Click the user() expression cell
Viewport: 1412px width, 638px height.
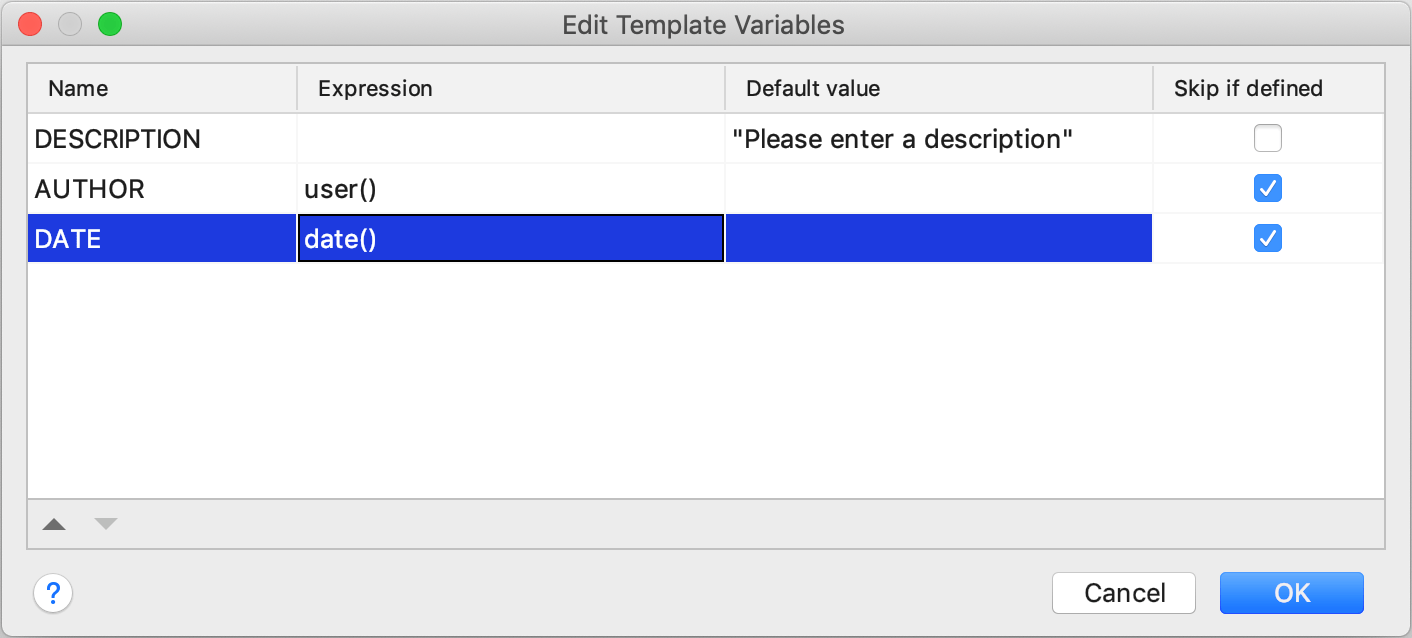tap(450, 188)
